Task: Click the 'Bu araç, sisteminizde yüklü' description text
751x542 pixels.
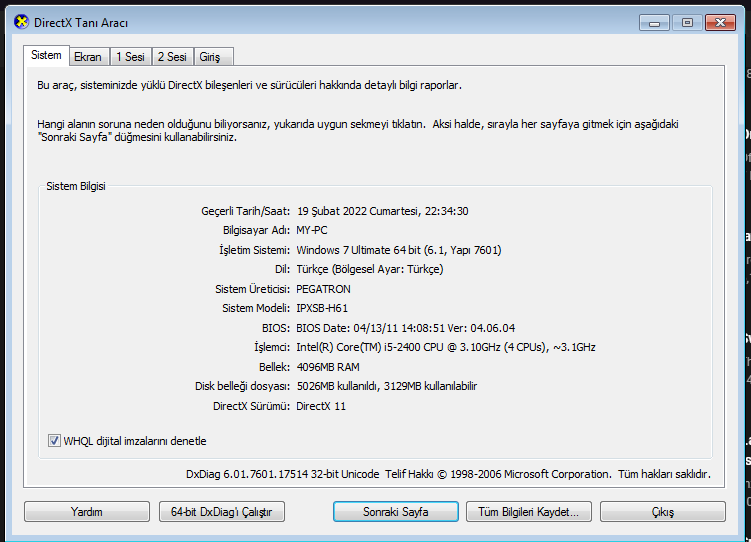Action: 250,85
